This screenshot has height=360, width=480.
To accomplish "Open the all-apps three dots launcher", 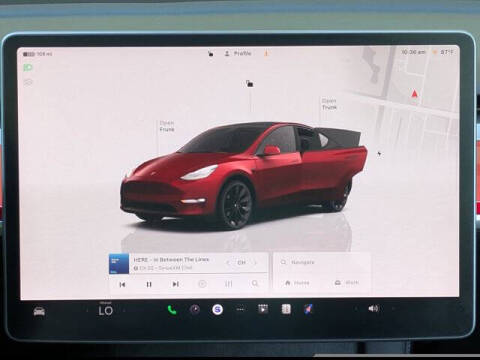I will point(240,310).
